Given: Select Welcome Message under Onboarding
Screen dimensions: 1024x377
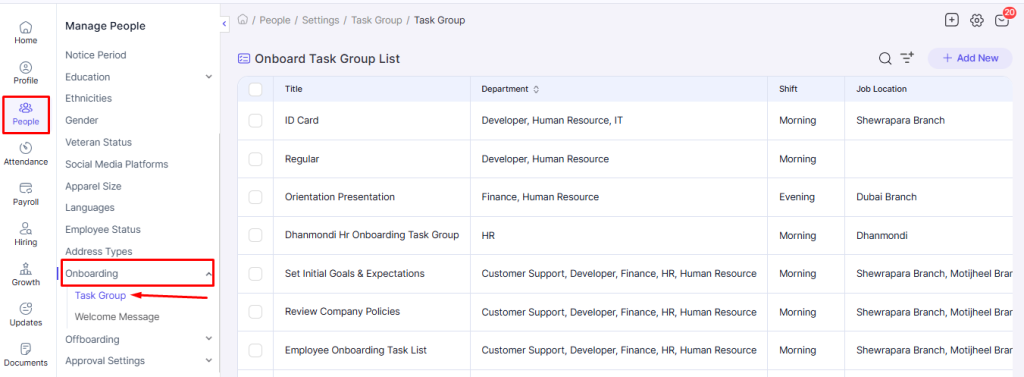Looking at the screenshot, I should tap(117, 317).
